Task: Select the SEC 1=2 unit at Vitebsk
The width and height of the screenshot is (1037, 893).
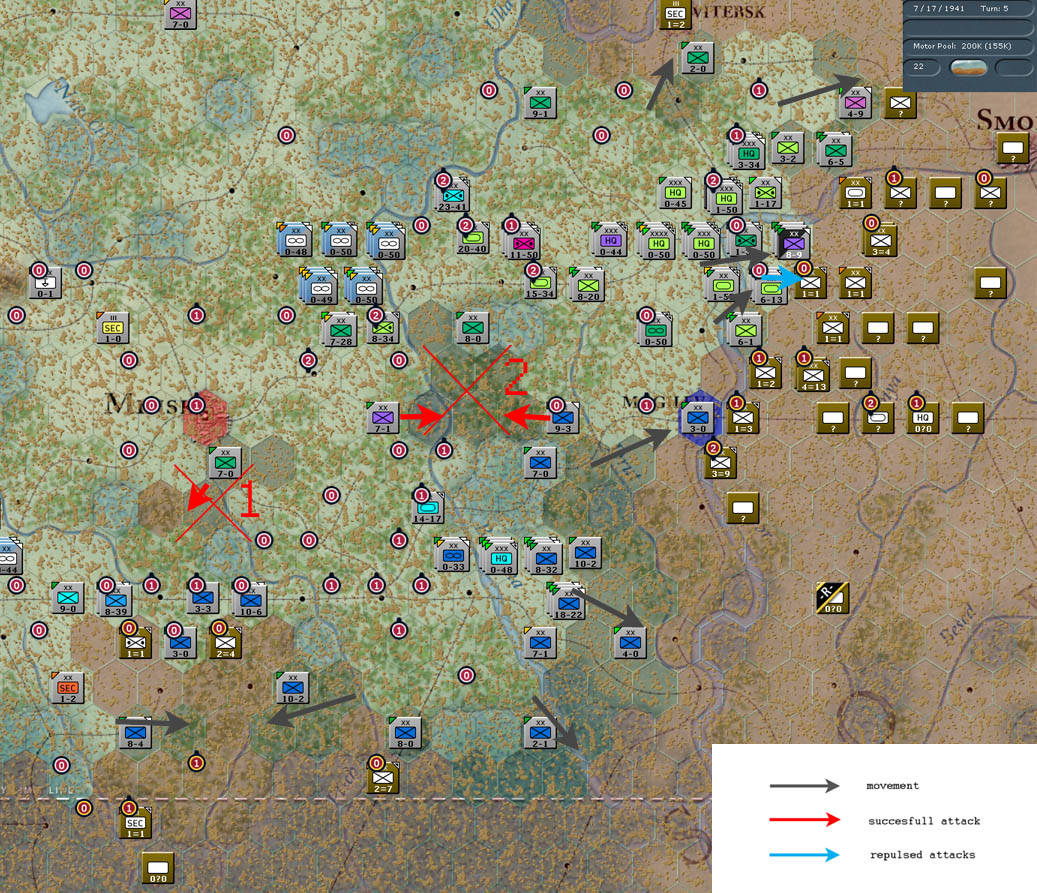Action: point(675,14)
